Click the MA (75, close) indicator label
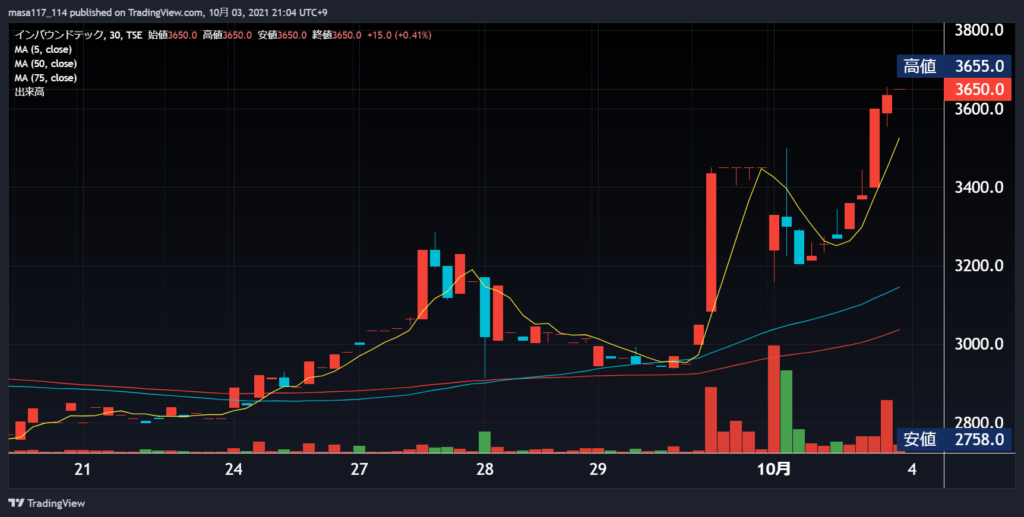1024x517 pixels. 46,78
